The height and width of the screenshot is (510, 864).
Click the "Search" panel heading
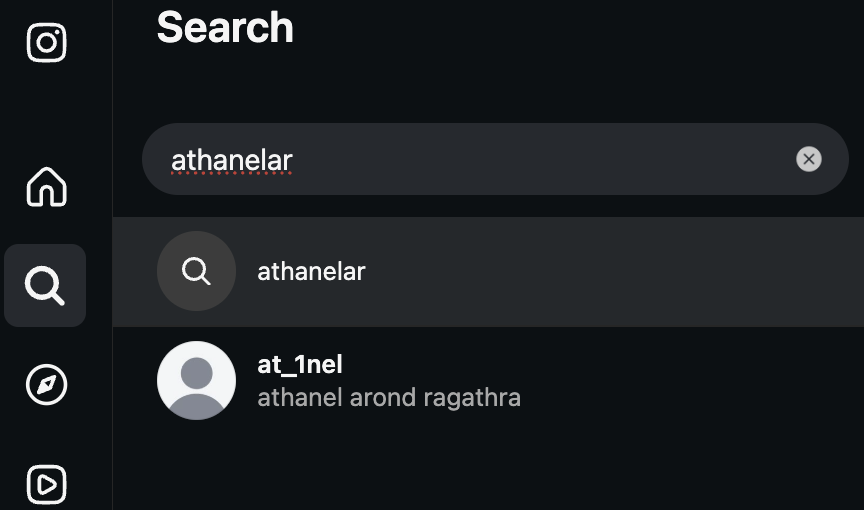[225, 27]
